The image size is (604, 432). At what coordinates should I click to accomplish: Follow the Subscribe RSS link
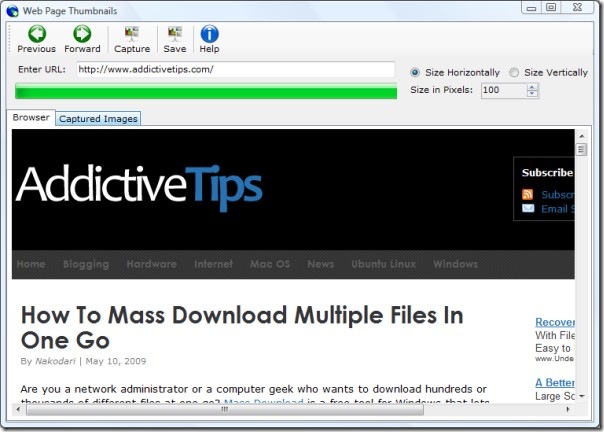557,195
